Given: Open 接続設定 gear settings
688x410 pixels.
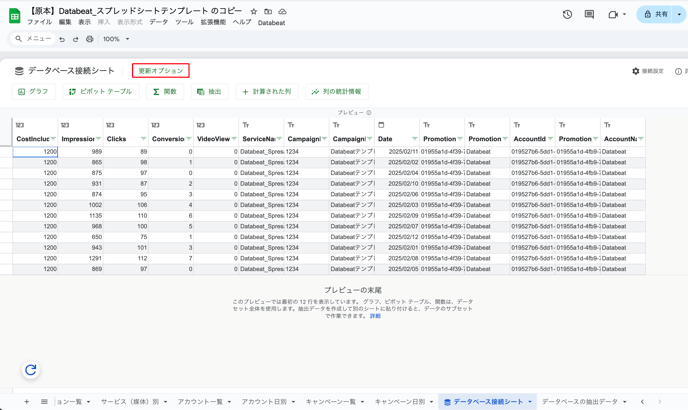Looking at the screenshot, I should point(648,71).
